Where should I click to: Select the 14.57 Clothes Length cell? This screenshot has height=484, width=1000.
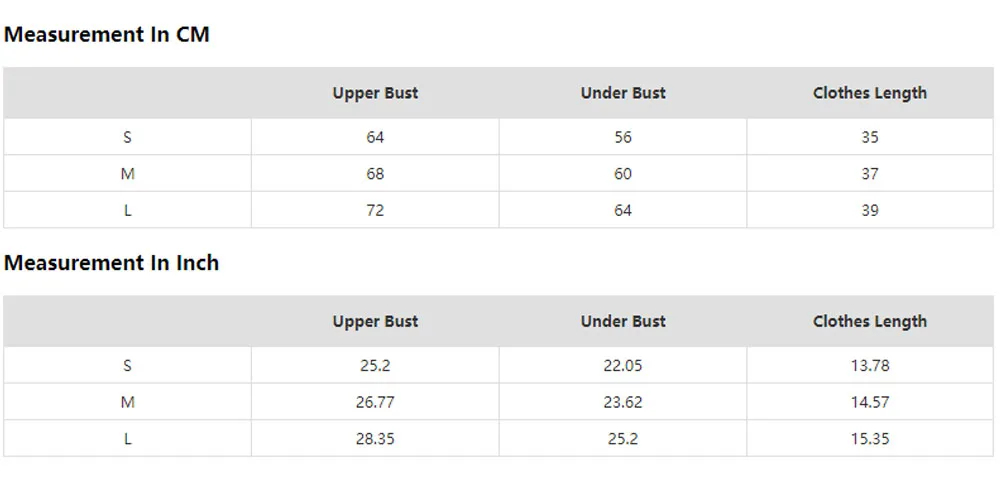click(870, 402)
